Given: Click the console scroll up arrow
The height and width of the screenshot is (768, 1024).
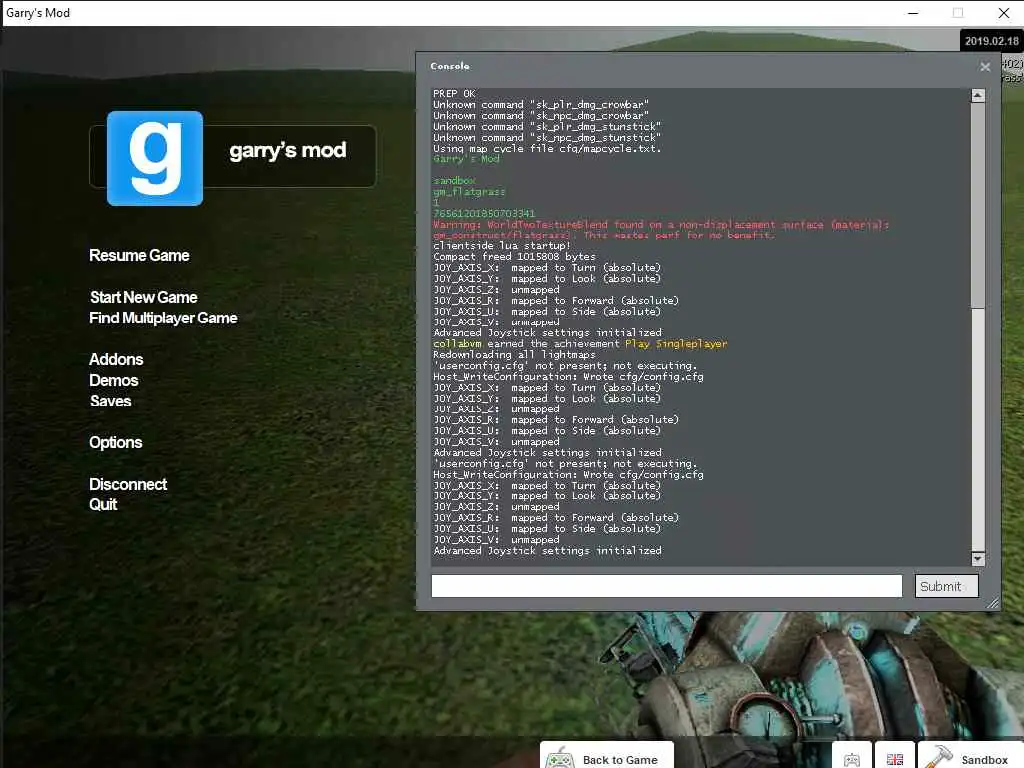Looking at the screenshot, I should (978, 95).
